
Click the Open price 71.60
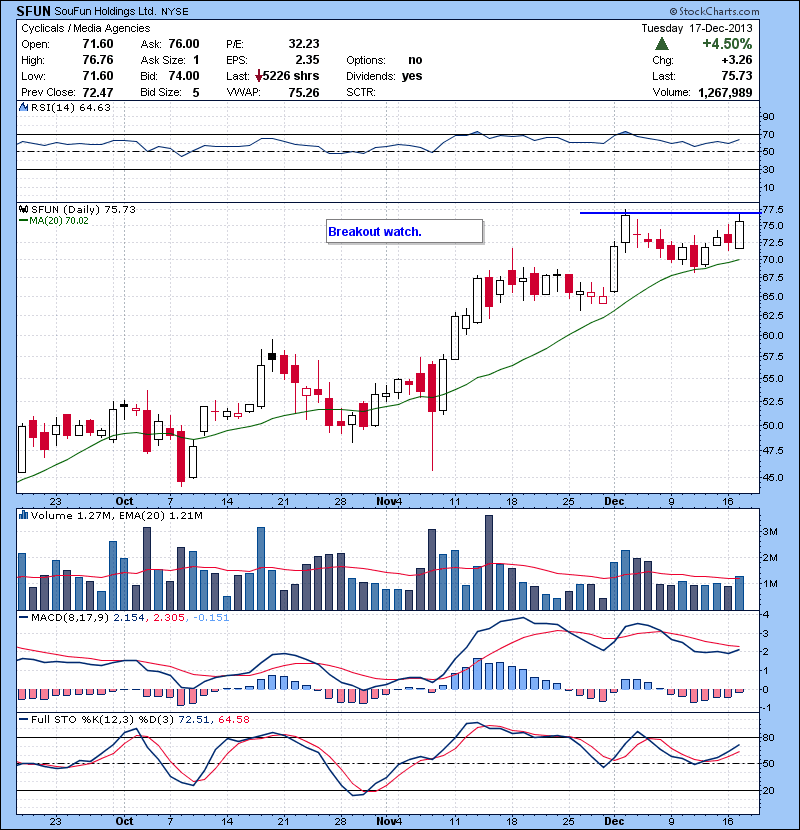click(x=98, y=44)
